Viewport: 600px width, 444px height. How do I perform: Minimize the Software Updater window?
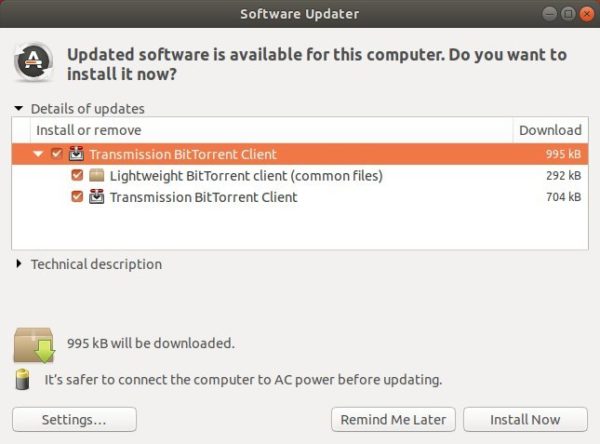click(549, 14)
